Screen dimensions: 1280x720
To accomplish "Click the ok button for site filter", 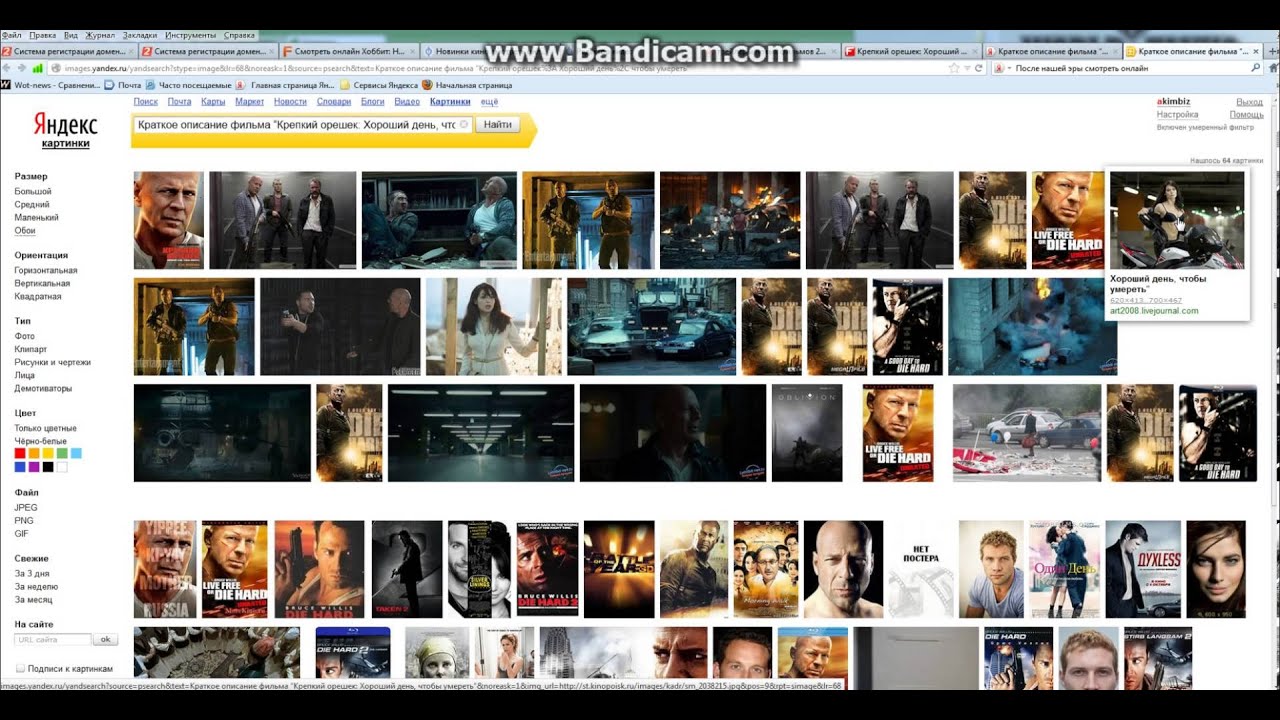I will pos(105,639).
